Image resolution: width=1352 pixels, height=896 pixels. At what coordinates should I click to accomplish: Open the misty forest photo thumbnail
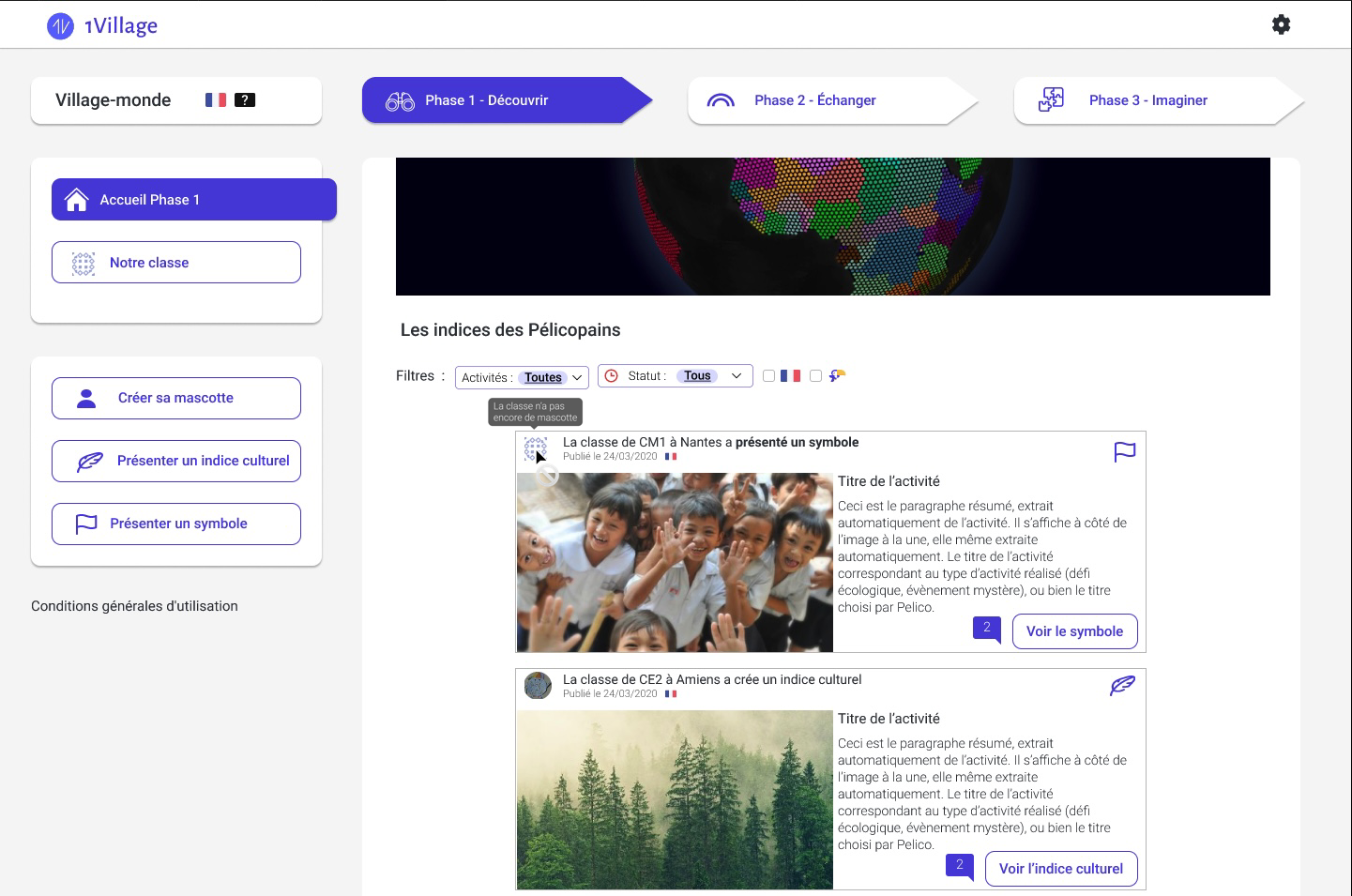point(675,799)
